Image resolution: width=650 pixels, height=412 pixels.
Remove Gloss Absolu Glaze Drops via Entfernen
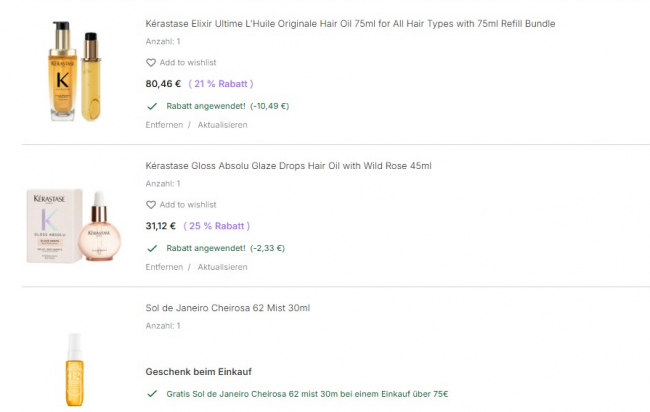click(163, 267)
